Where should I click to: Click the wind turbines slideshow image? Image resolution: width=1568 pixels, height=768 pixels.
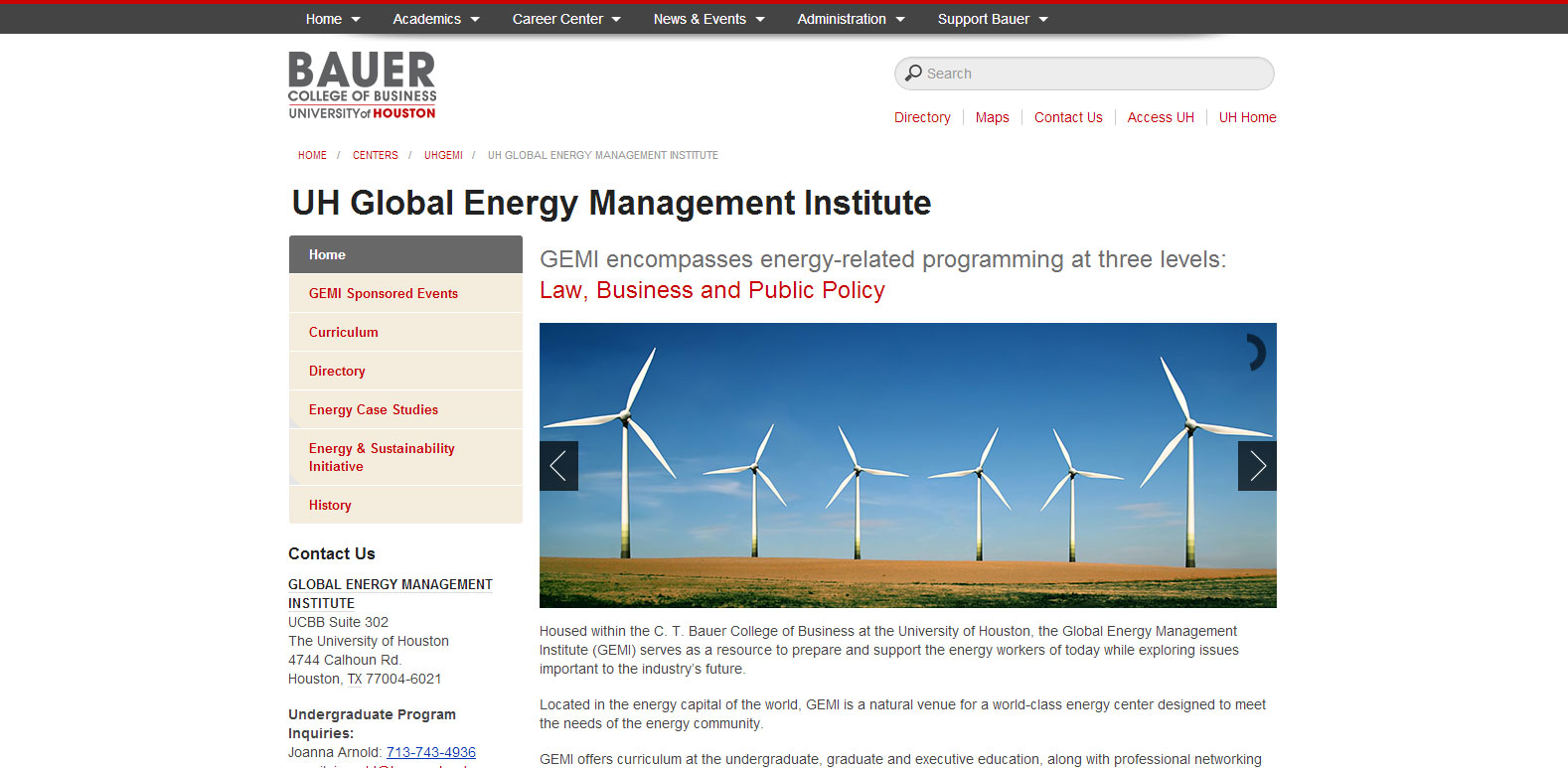tap(908, 465)
